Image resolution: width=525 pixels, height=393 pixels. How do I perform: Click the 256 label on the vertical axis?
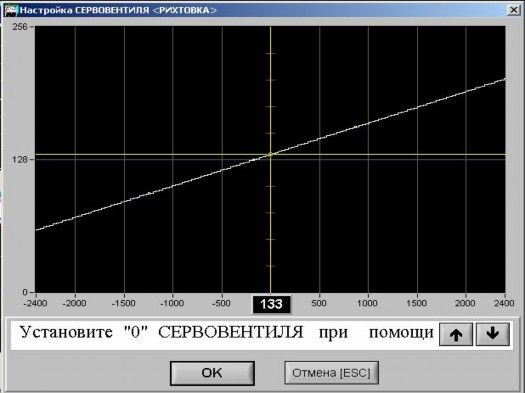20,27
